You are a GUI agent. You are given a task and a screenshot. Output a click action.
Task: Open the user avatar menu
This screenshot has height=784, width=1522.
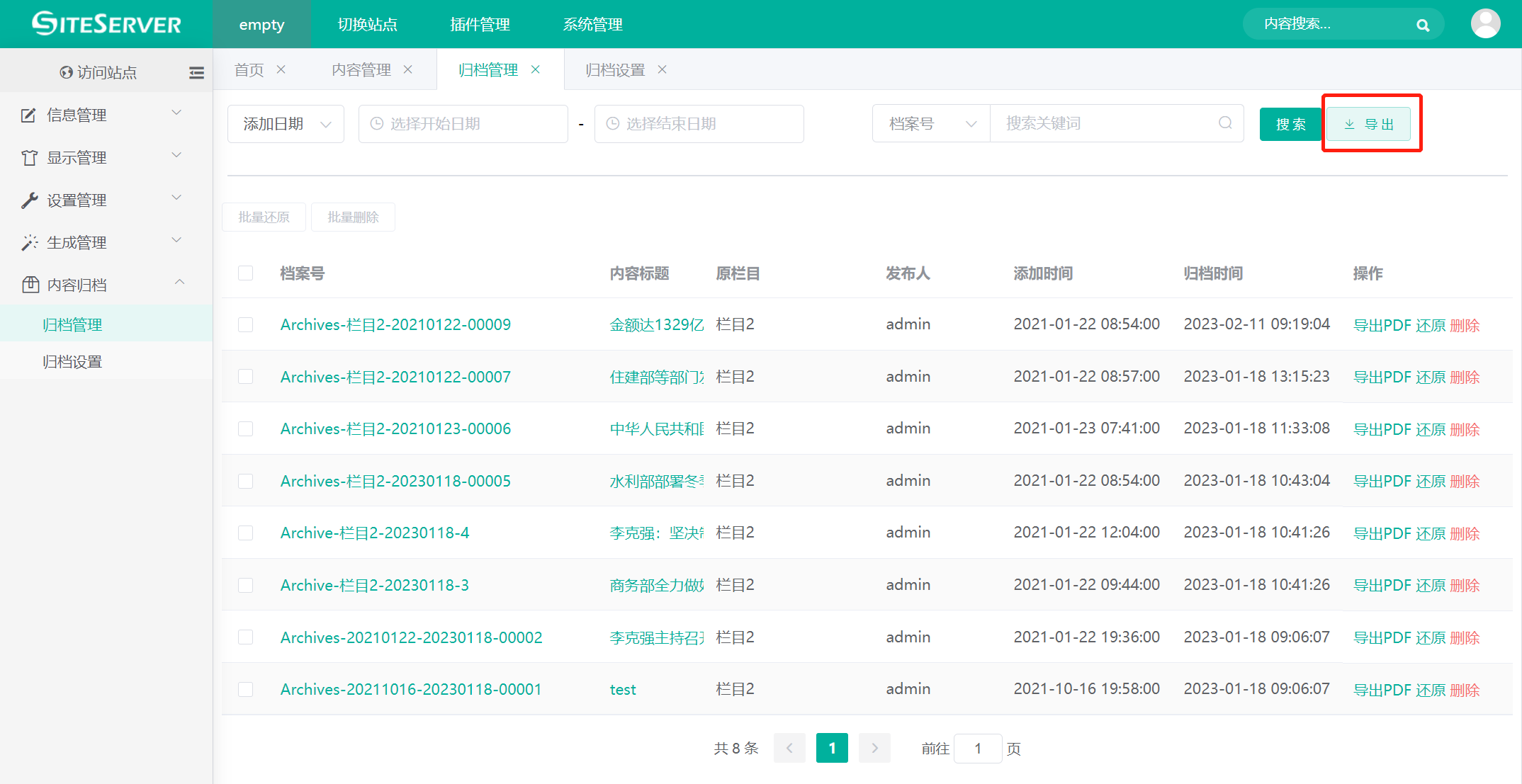point(1485,24)
